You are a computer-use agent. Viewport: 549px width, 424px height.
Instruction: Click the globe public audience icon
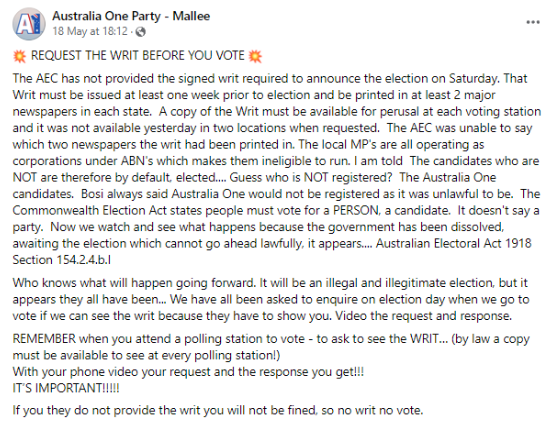coord(140,32)
